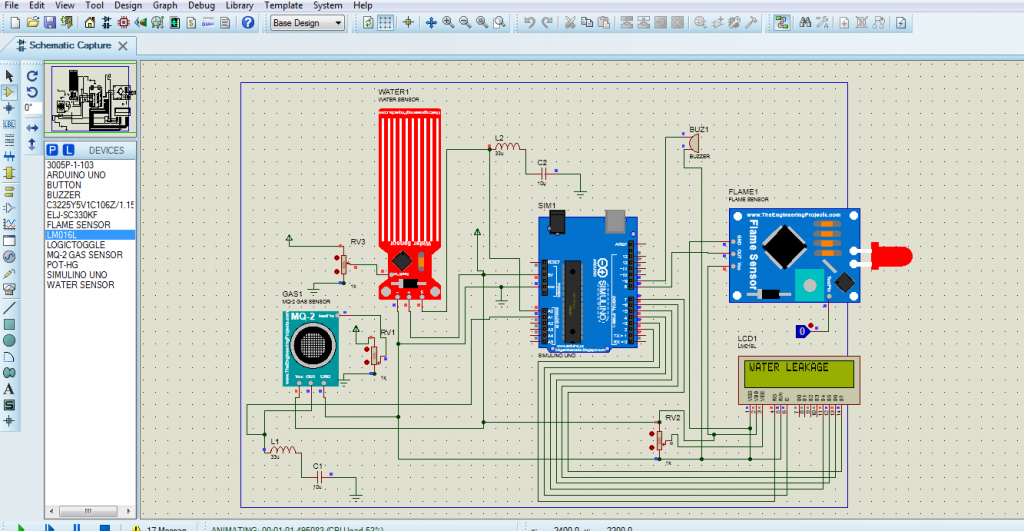Go to the Home page icon
1024x531 pixels.
[x=89, y=23]
